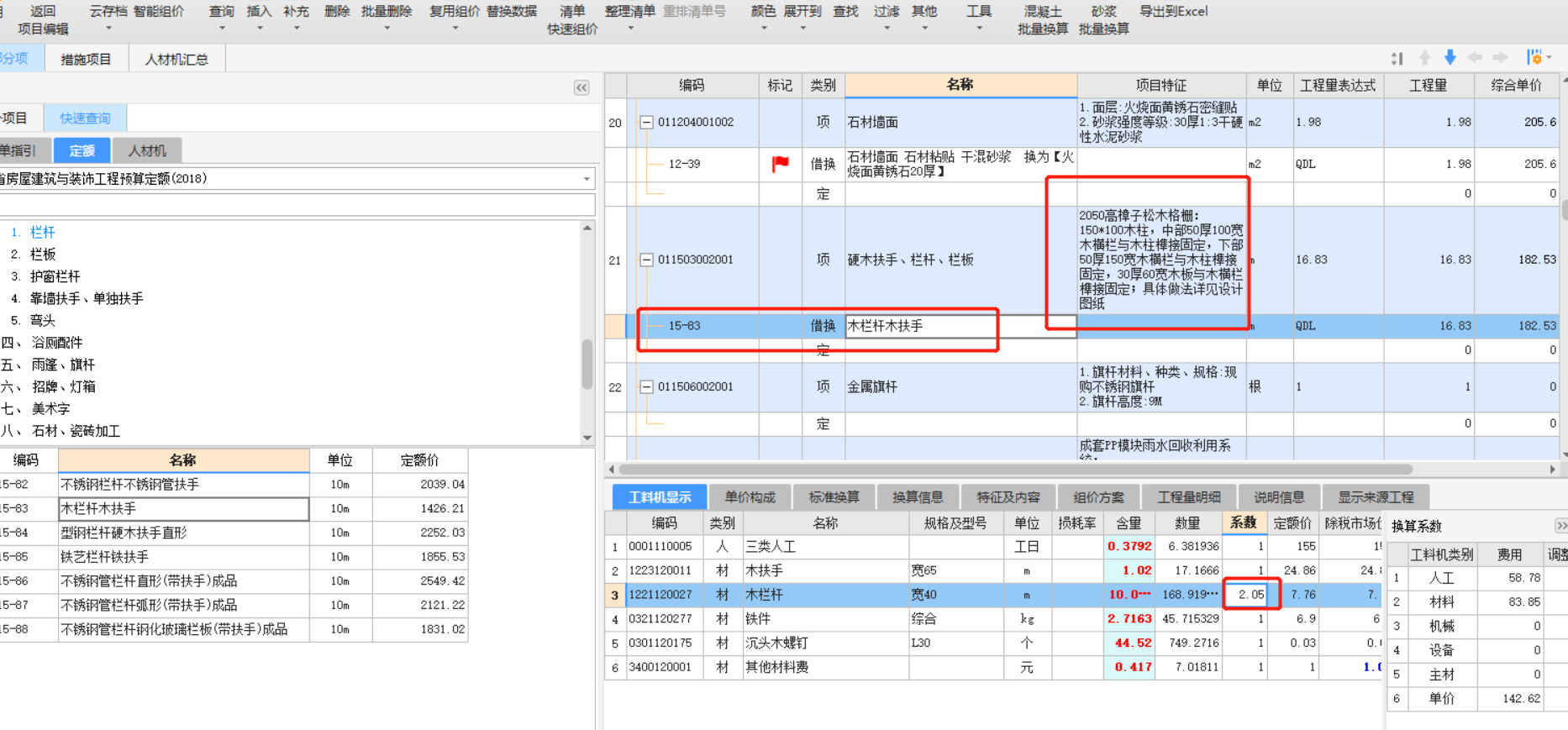Select the 靠墙扶手、单独扶手 tree item
1568x730 pixels.
pos(87,298)
